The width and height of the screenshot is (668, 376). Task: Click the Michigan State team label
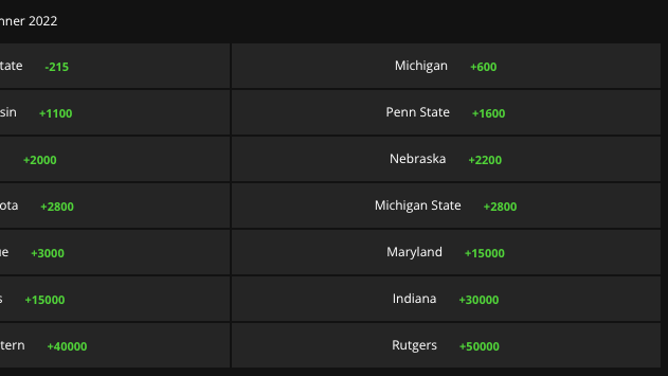(x=418, y=205)
